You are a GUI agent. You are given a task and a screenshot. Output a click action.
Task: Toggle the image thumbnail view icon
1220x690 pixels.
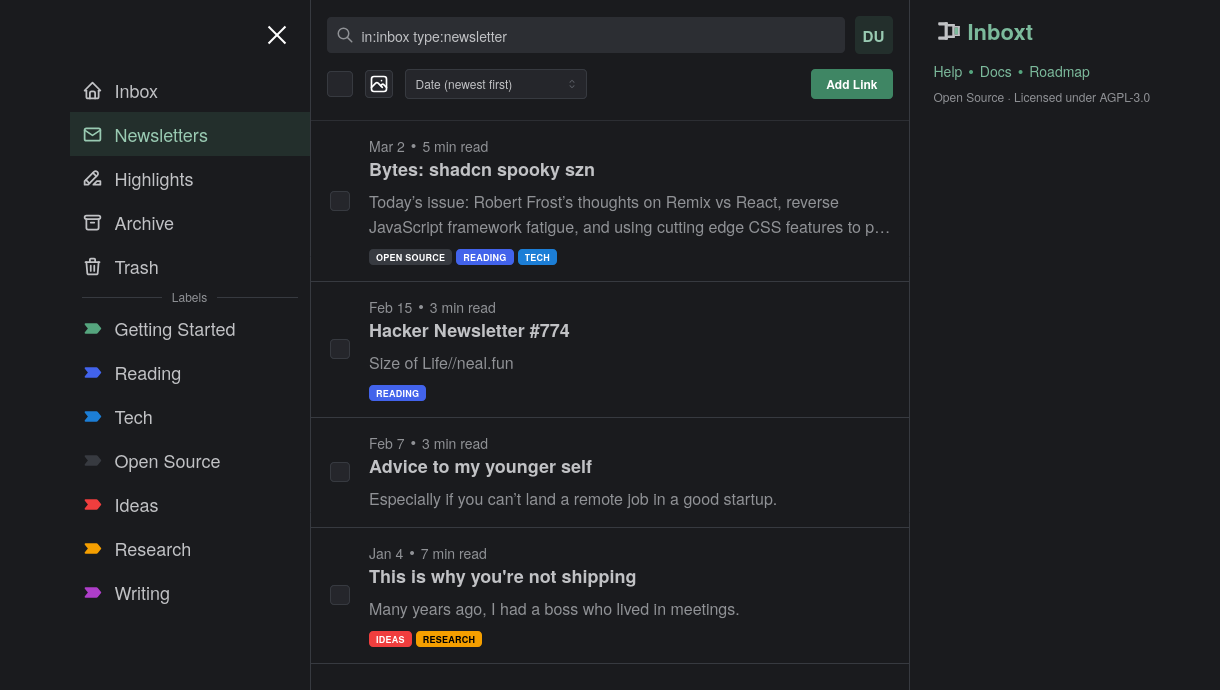point(379,84)
